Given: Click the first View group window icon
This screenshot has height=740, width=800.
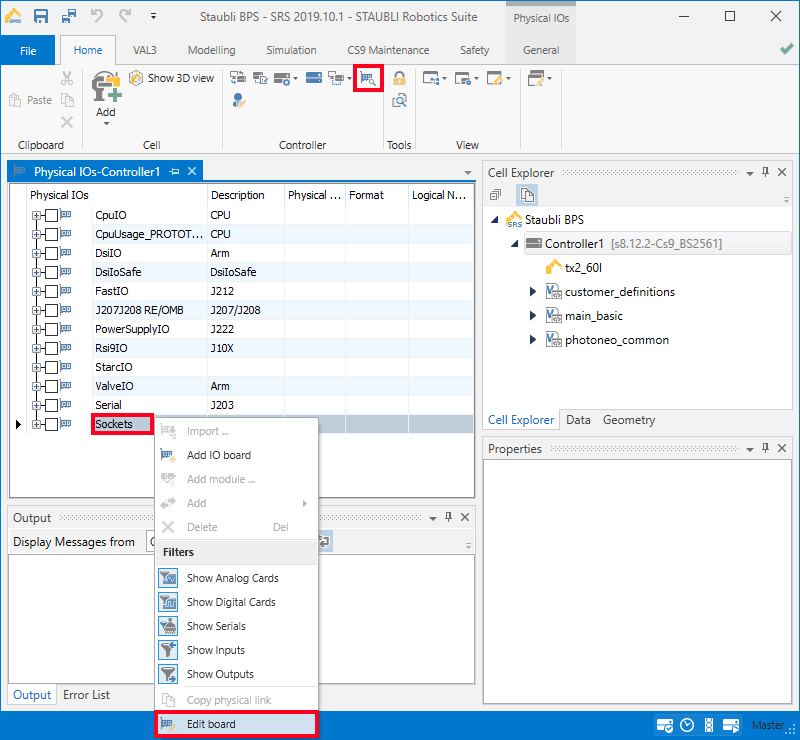Looking at the screenshot, I should coord(431,78).
